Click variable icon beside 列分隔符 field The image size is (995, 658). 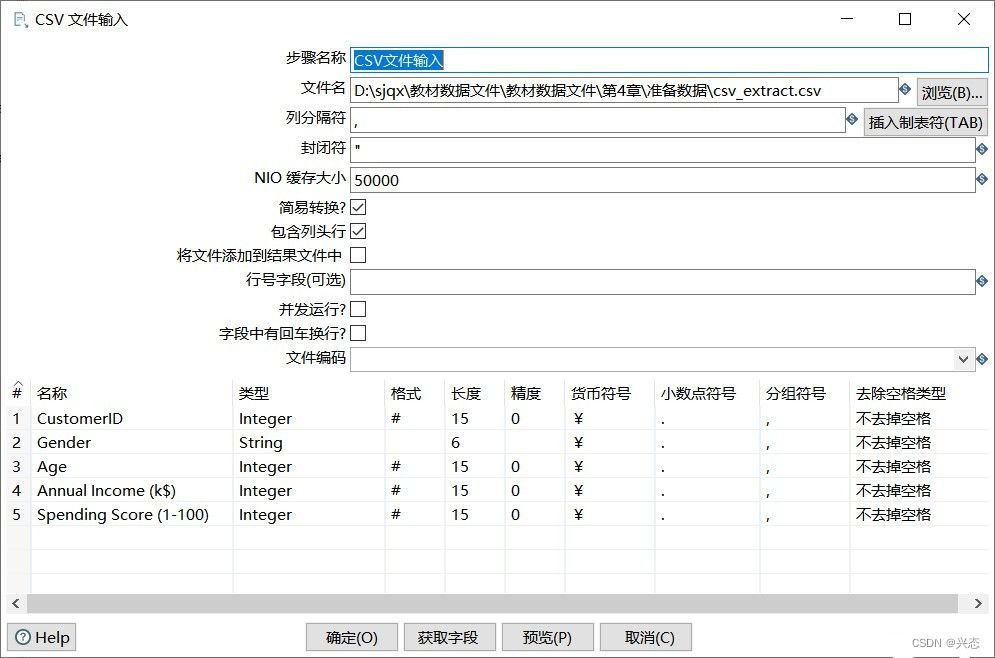point(852,119)
